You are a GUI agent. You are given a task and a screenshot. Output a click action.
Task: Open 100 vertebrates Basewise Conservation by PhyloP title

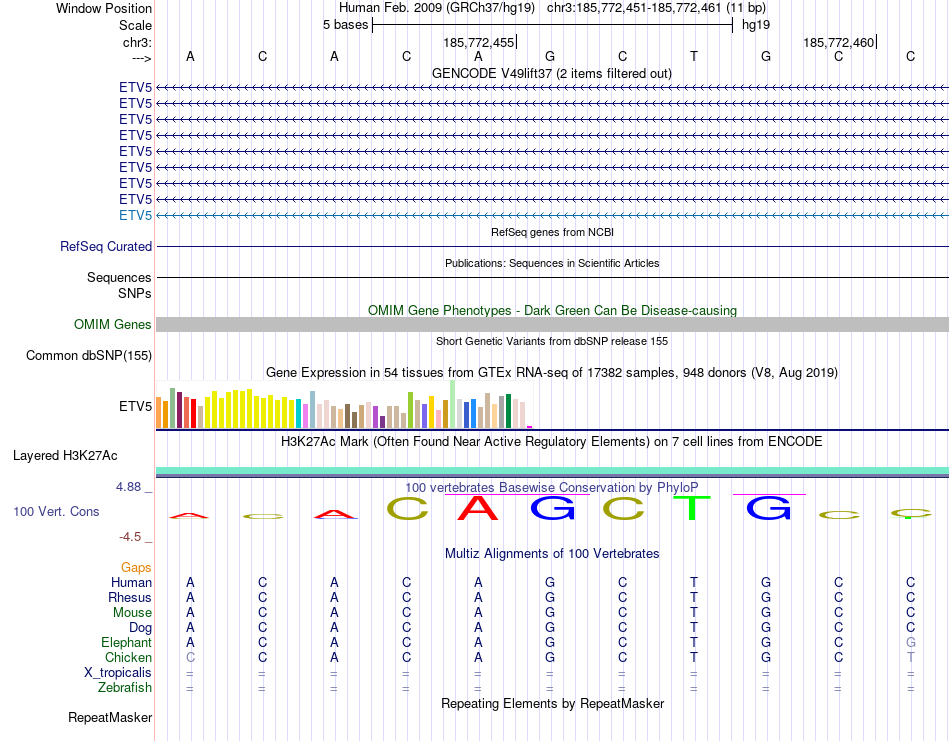(x=552, y=487)
